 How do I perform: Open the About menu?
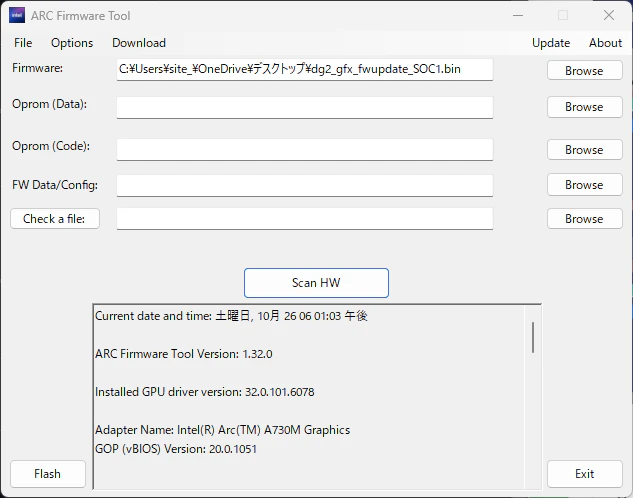pos(605,43)
